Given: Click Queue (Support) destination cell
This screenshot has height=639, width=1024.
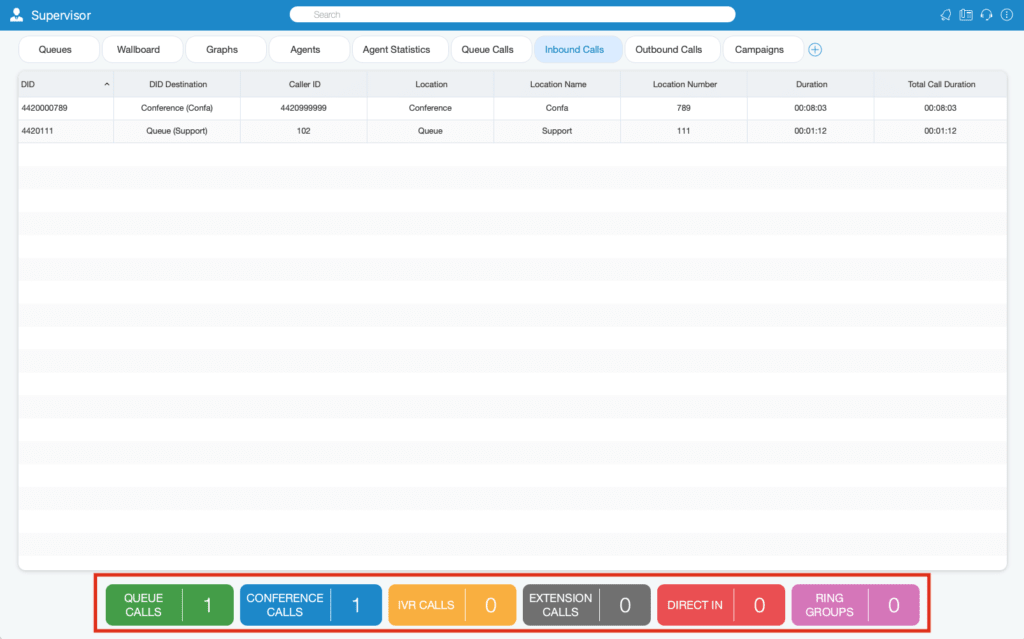Looking at the screenshot, I should (x=177, y=131).
